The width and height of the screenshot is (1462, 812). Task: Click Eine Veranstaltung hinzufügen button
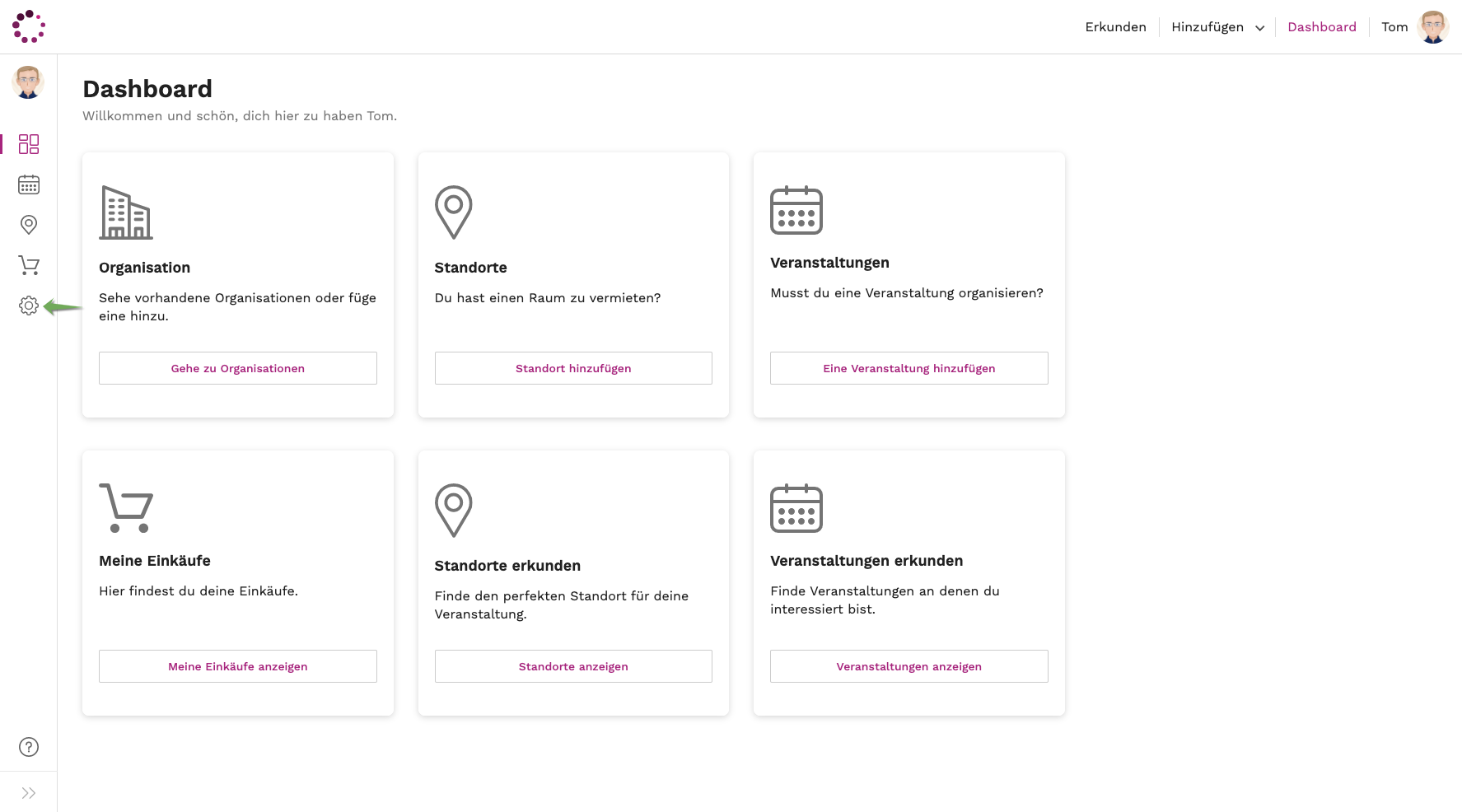point(908,368)
